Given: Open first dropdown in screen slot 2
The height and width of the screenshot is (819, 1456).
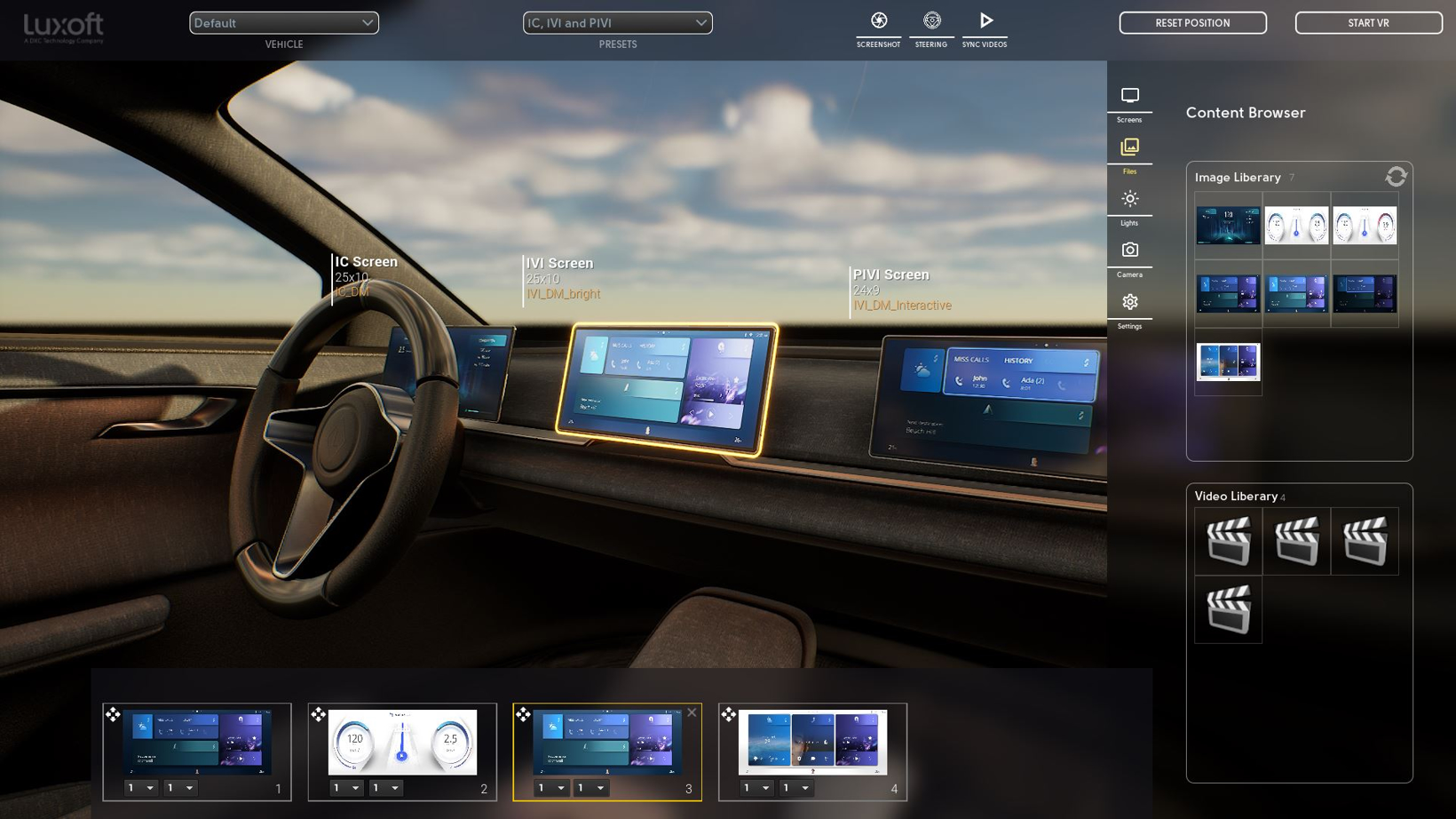Looking at the screenshot, I should pos(346,788).
